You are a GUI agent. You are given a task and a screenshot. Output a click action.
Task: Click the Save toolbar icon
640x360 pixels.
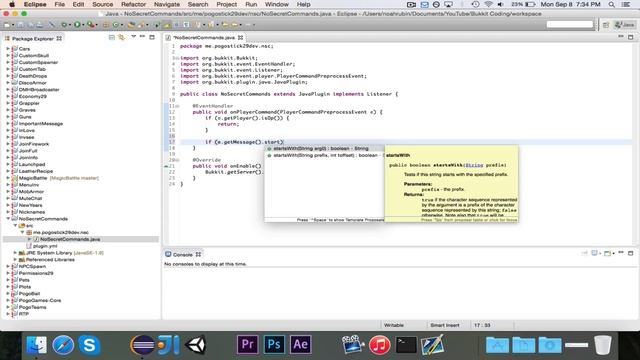click(x=20, y=25)
